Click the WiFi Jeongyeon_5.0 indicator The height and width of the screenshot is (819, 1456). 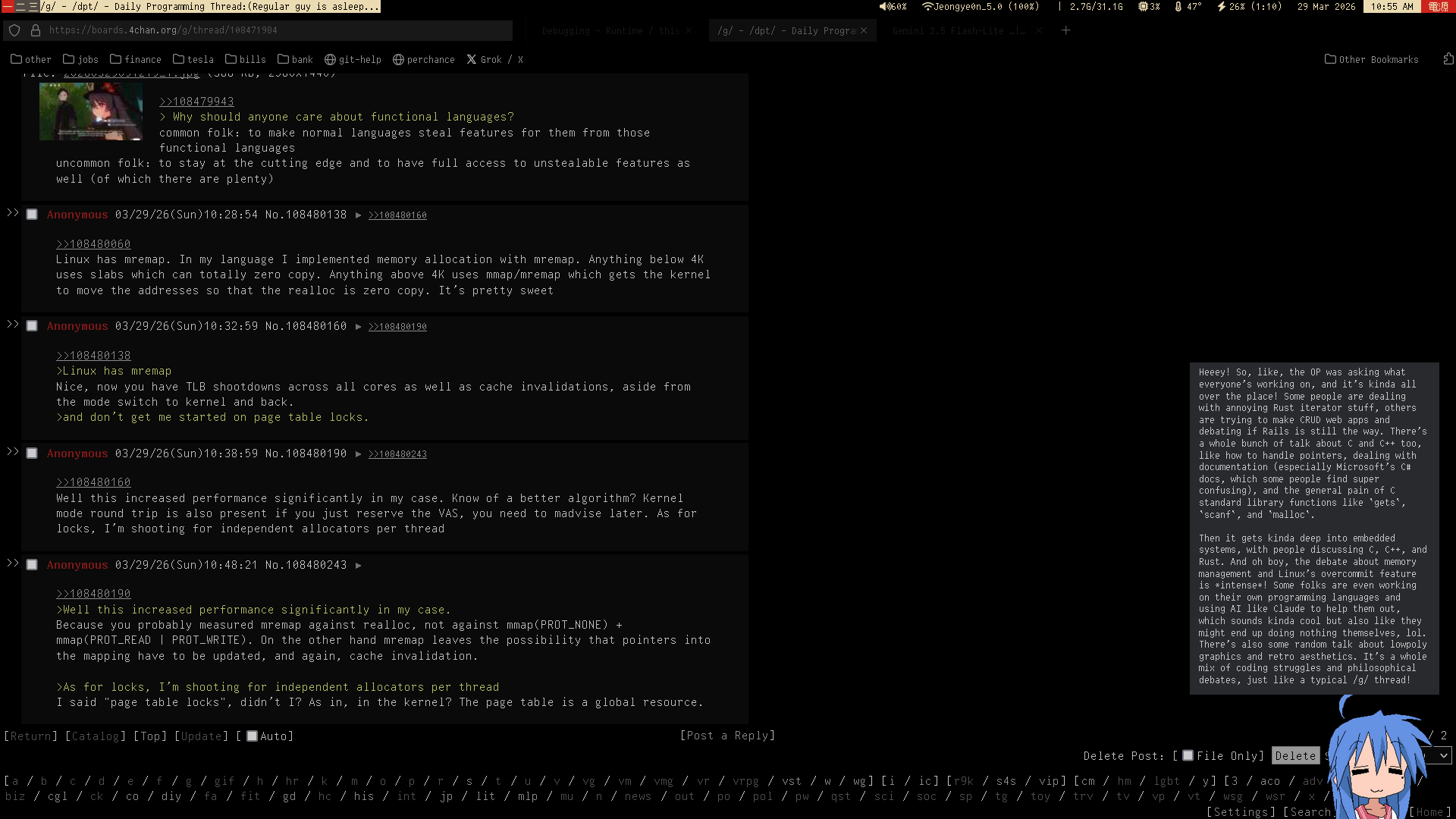[980, 7]
